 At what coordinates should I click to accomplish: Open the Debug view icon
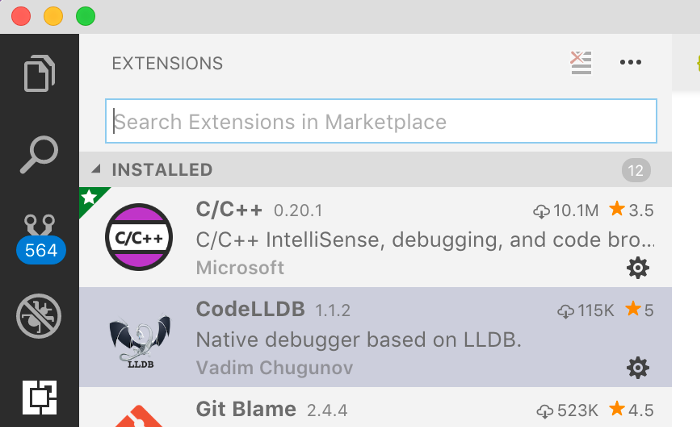(39, 316)
